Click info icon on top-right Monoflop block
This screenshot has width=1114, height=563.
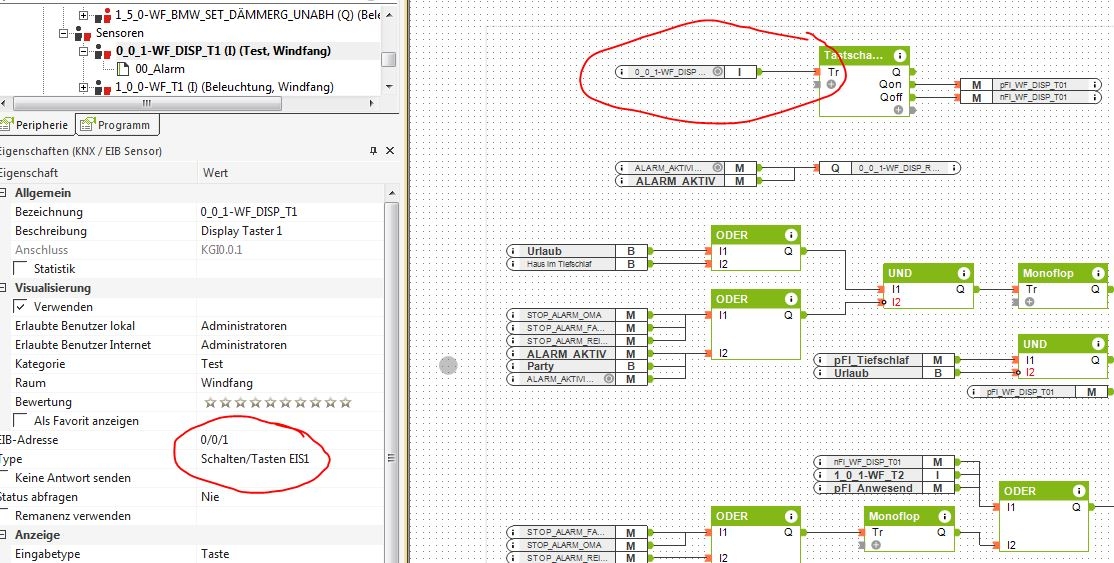pyautogui.click(x=1097, y=272)
